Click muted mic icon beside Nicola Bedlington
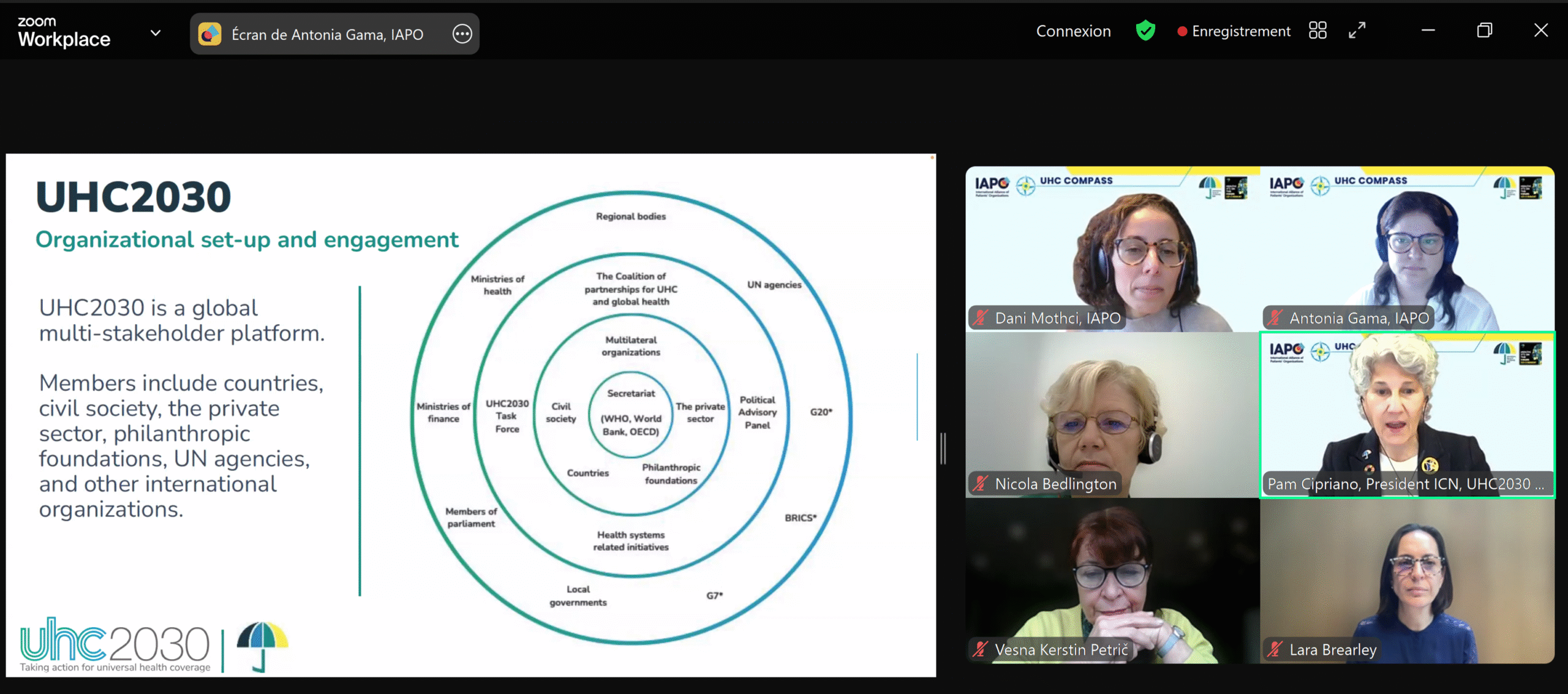This screenshot has height=694, width=1568. [981, 484]
